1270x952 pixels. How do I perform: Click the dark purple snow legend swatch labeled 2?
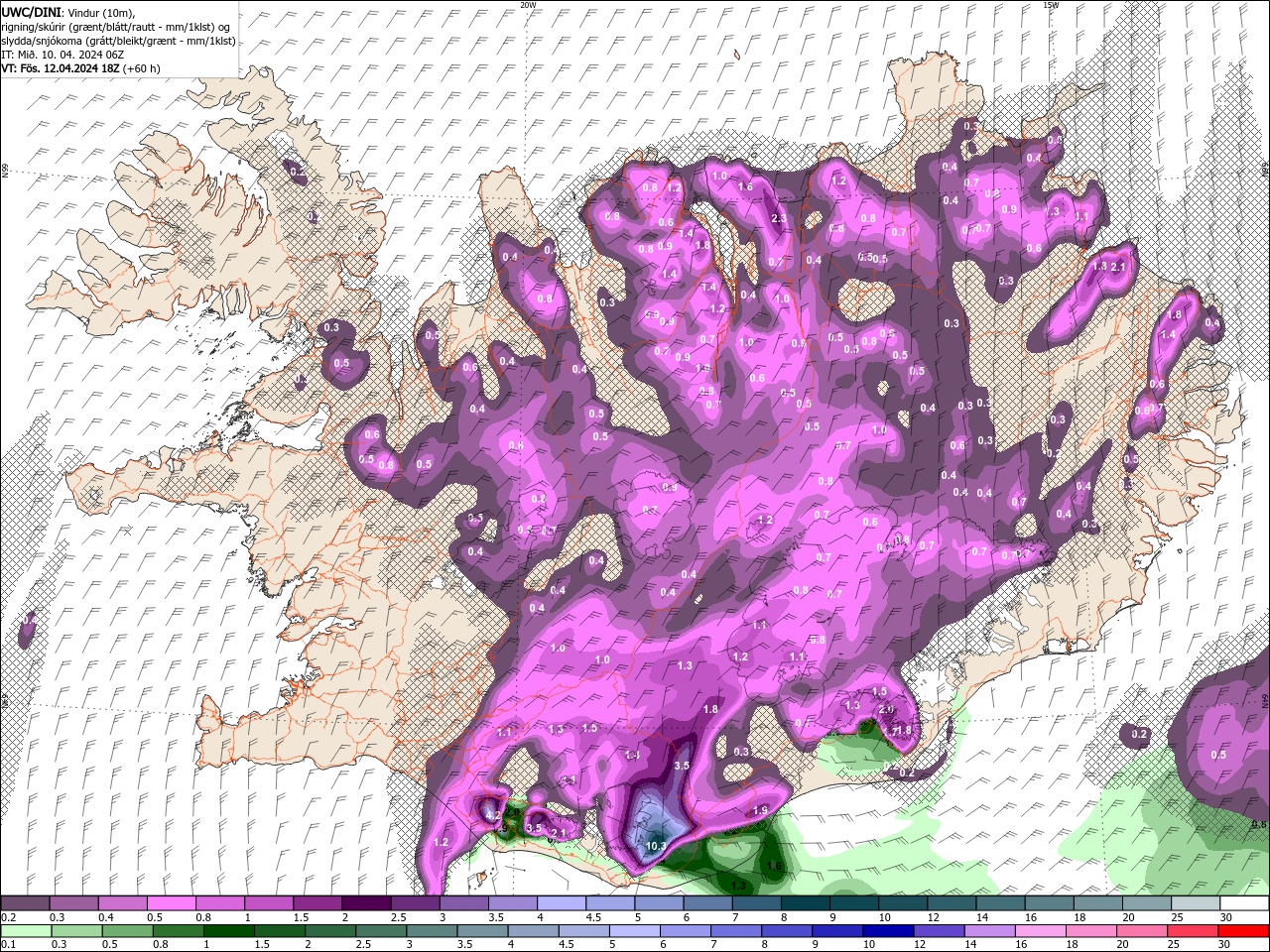pyautogui.click(x=366, y=903)
